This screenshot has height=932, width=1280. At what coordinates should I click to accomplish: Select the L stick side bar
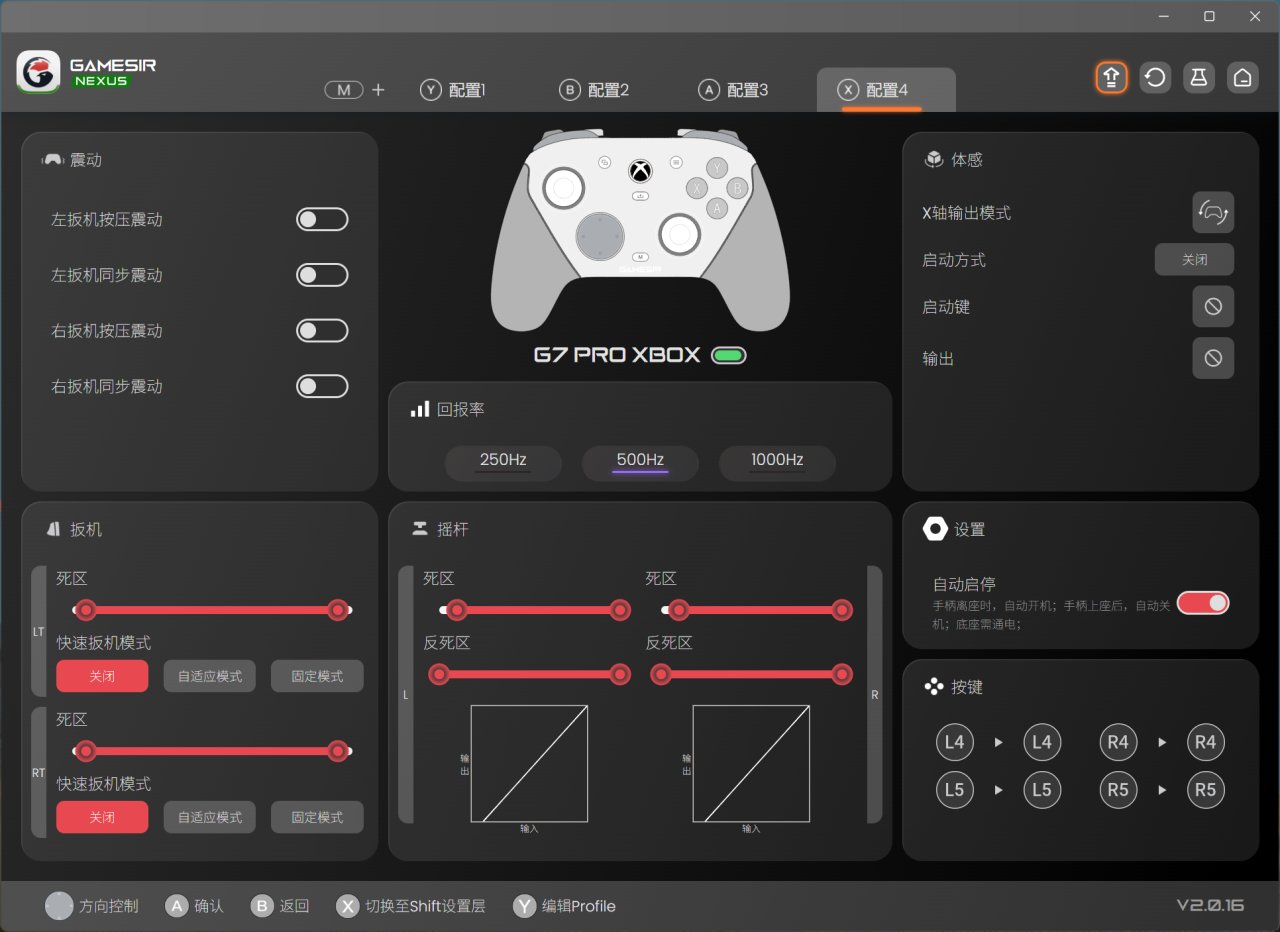(406, 694)
